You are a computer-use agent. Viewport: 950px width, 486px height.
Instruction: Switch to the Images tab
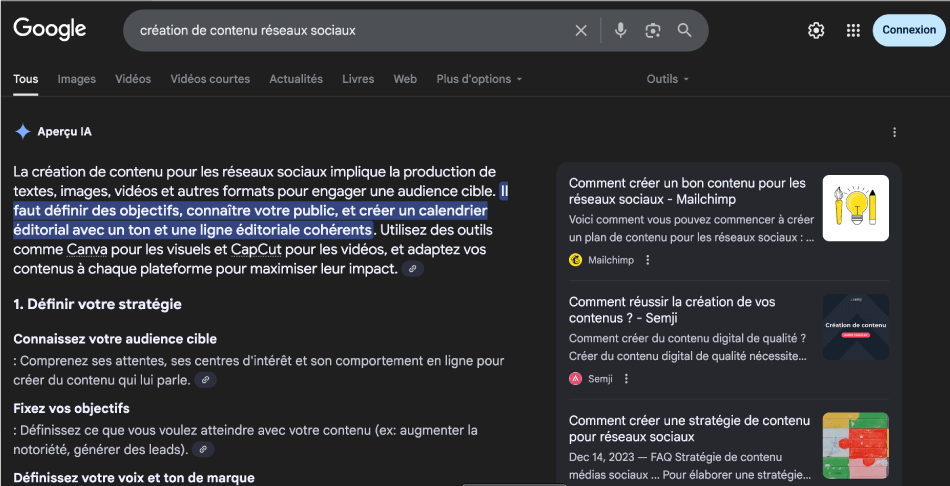click(77, 79)
